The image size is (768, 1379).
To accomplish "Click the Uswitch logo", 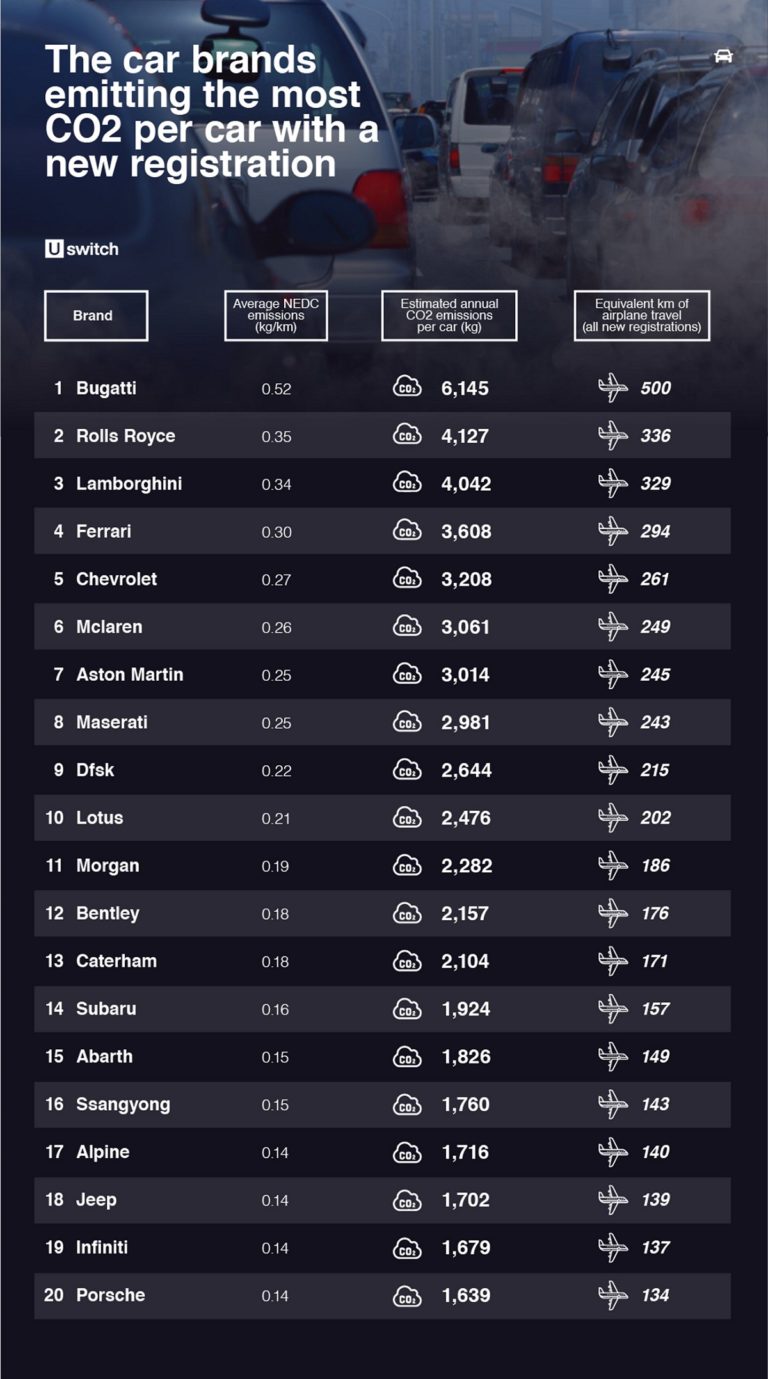I will 81,249.
